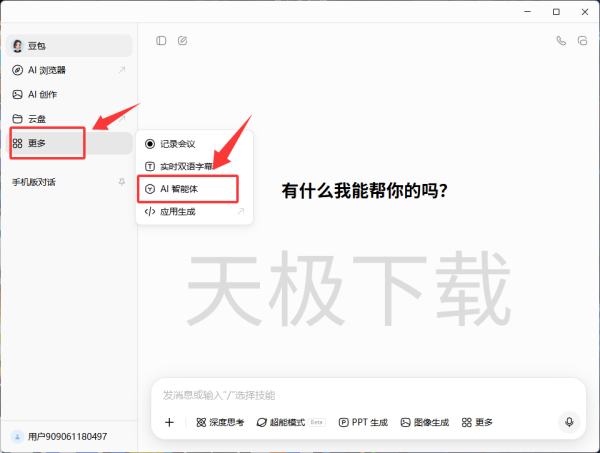Screen dimensions: 600x453
Task: Click the new chat compose icon
Action: 182,41
